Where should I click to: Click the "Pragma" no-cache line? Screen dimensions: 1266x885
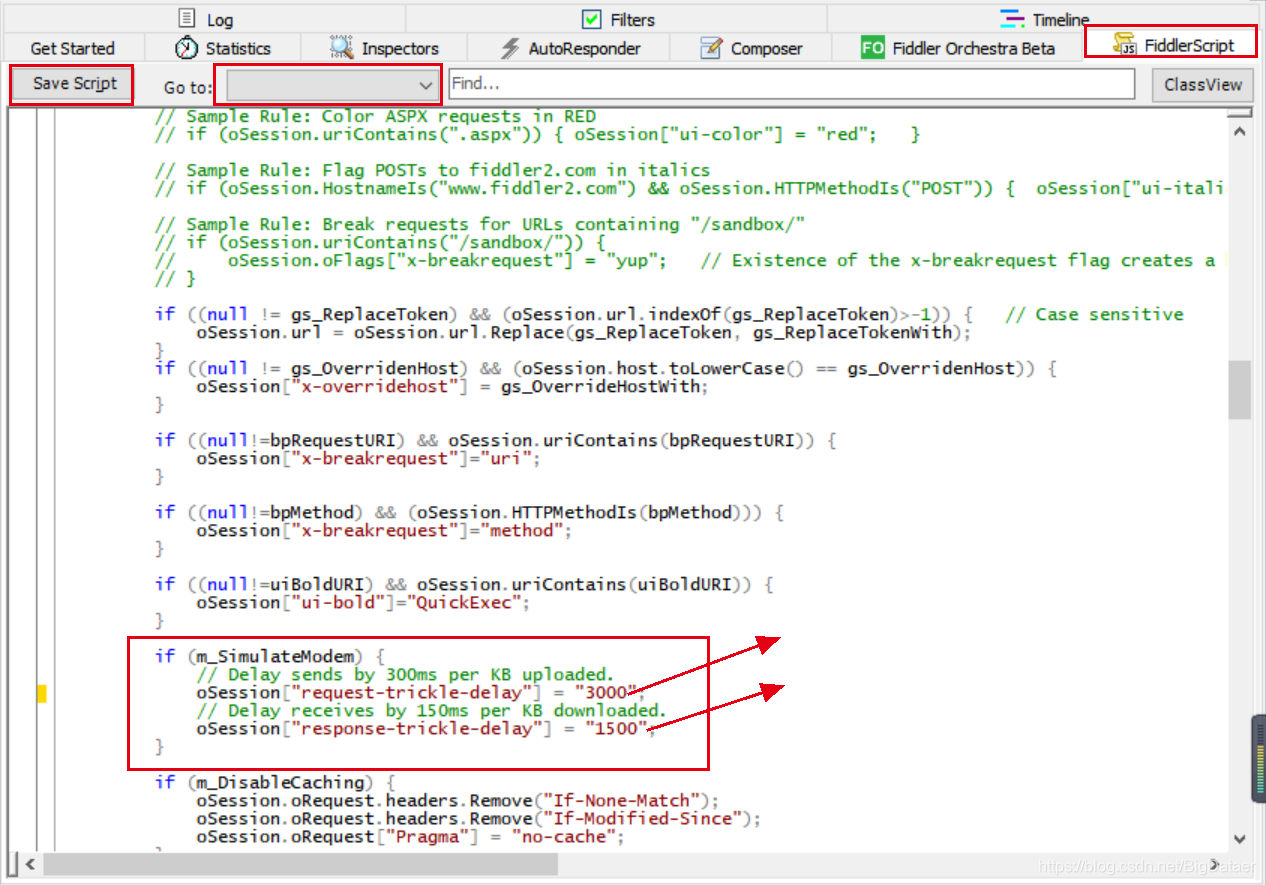[410, 836]
